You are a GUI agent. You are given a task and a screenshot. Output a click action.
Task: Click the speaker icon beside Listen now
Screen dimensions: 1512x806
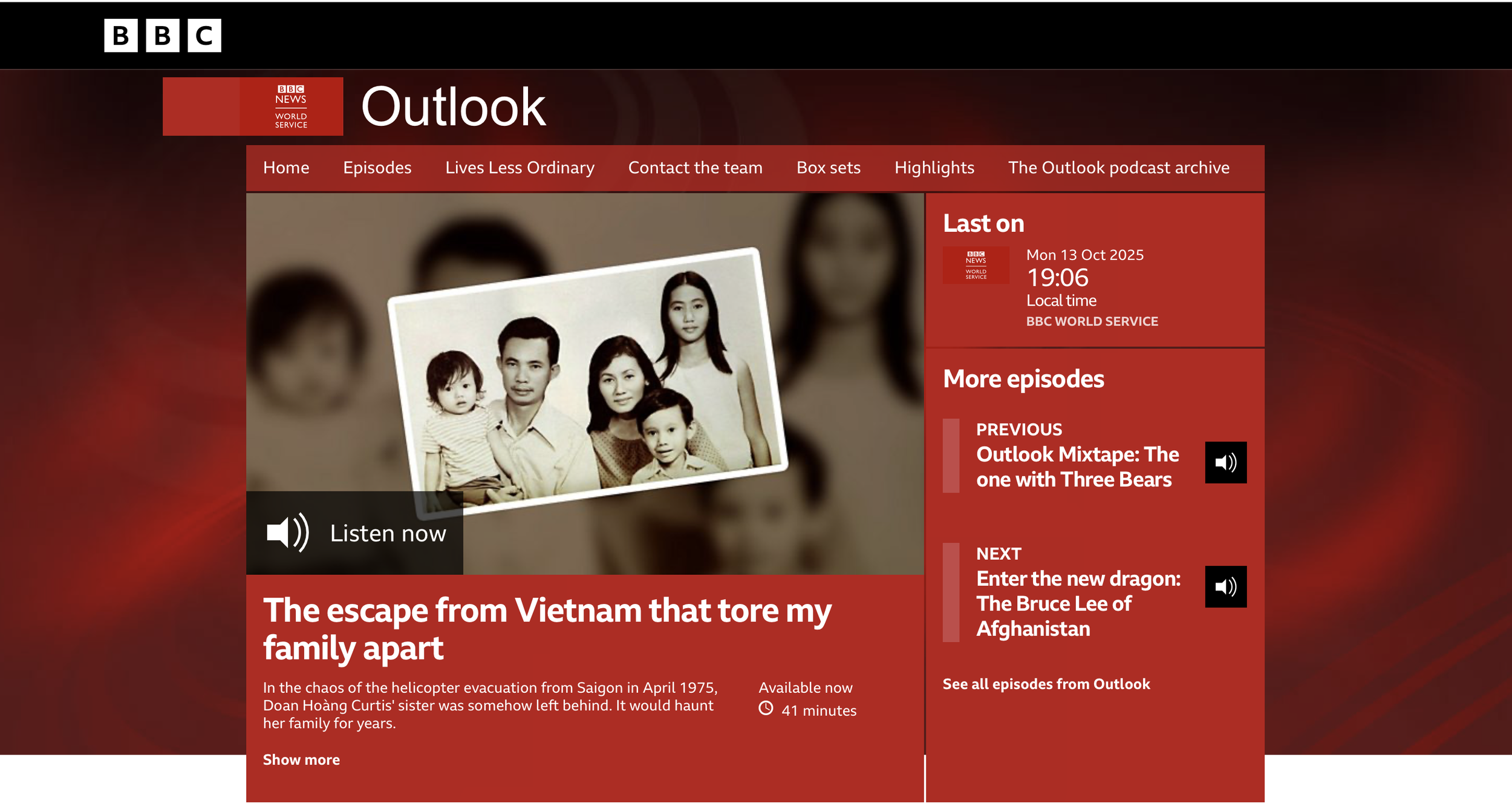pos(288,533)
